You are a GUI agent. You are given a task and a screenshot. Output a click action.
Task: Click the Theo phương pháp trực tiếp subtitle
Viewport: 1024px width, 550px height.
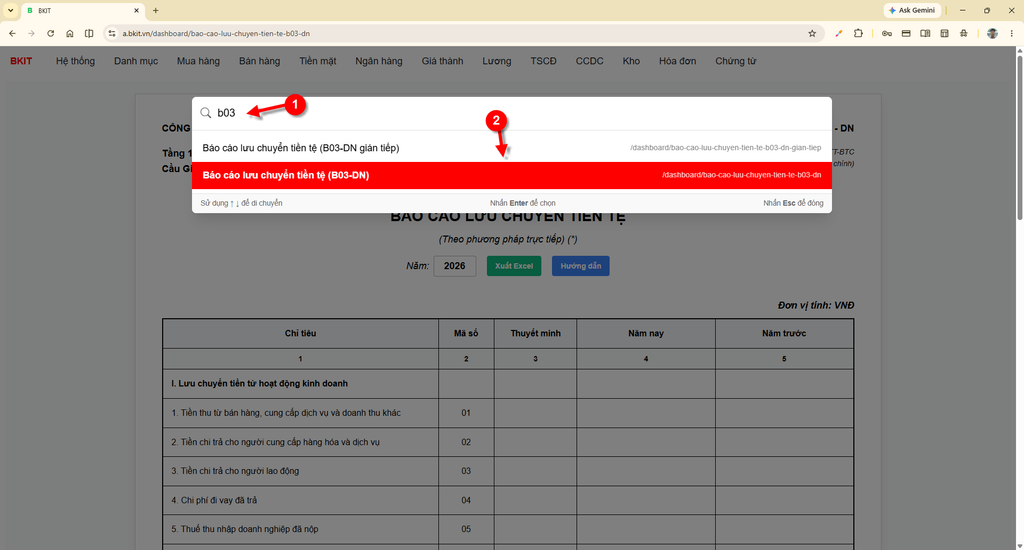[x=507, y=239]
